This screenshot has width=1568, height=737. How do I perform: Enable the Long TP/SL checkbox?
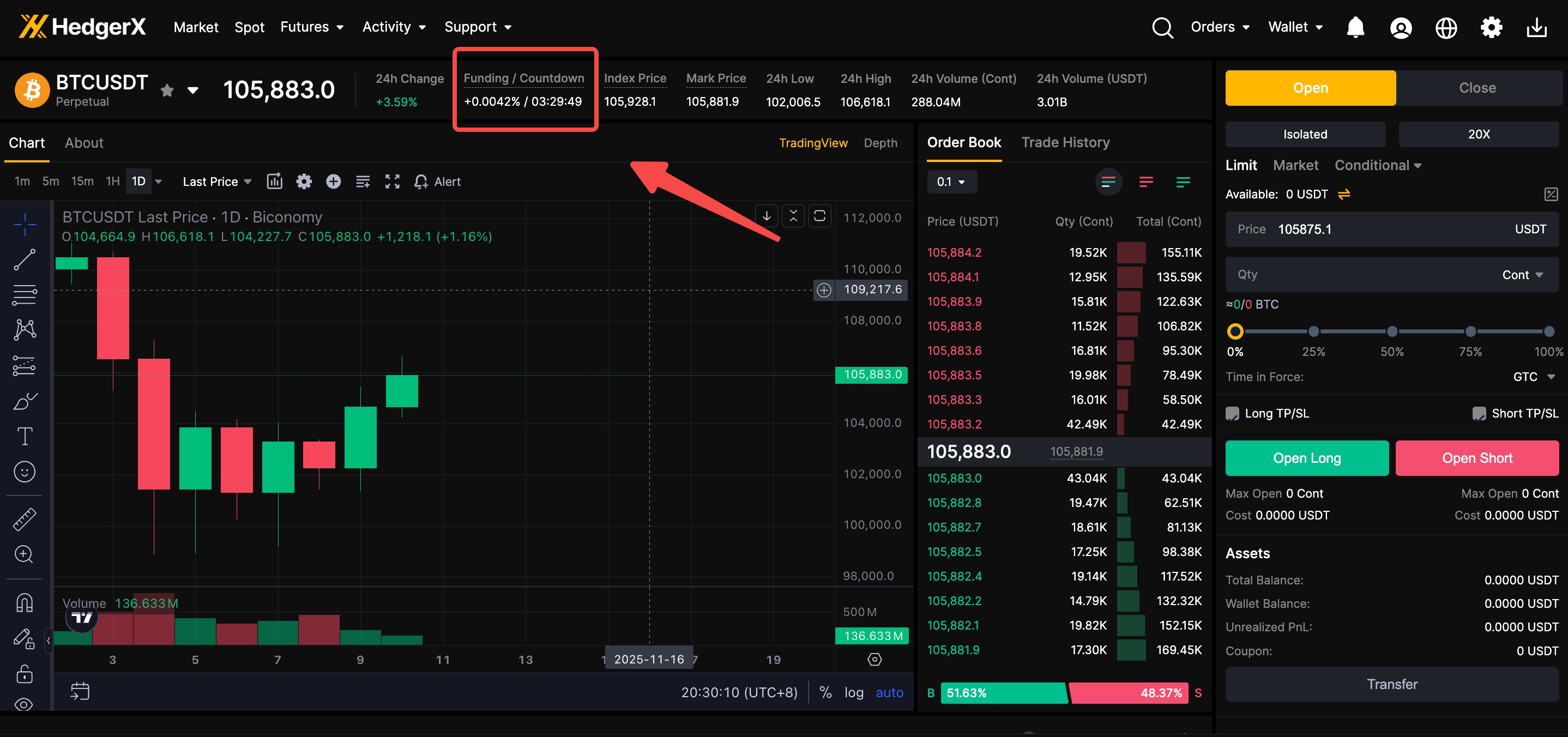point(1232,413)
